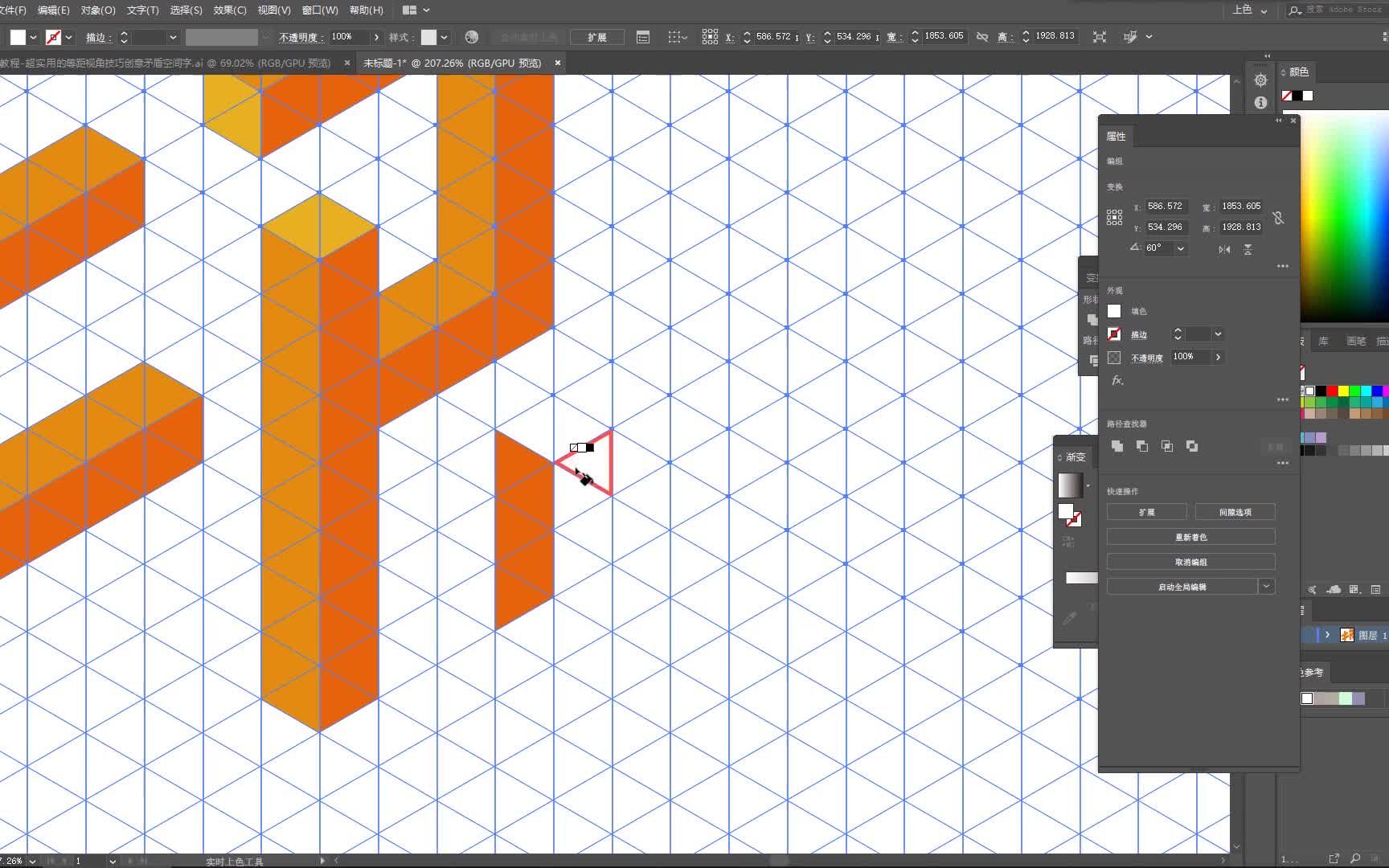Image resolution: width=1389 pixels, height=868 pixels.
Task: Toggle fill/stroke box in Gradient panel
Action: 1070,514
